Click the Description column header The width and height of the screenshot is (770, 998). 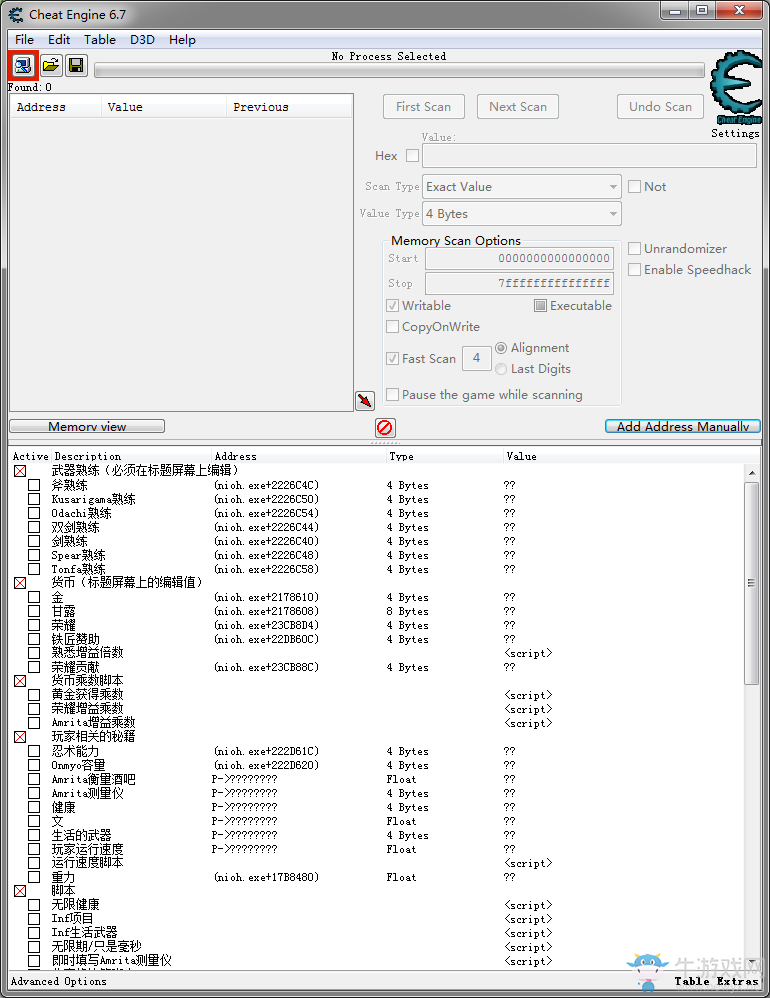[x=88, y=456]
